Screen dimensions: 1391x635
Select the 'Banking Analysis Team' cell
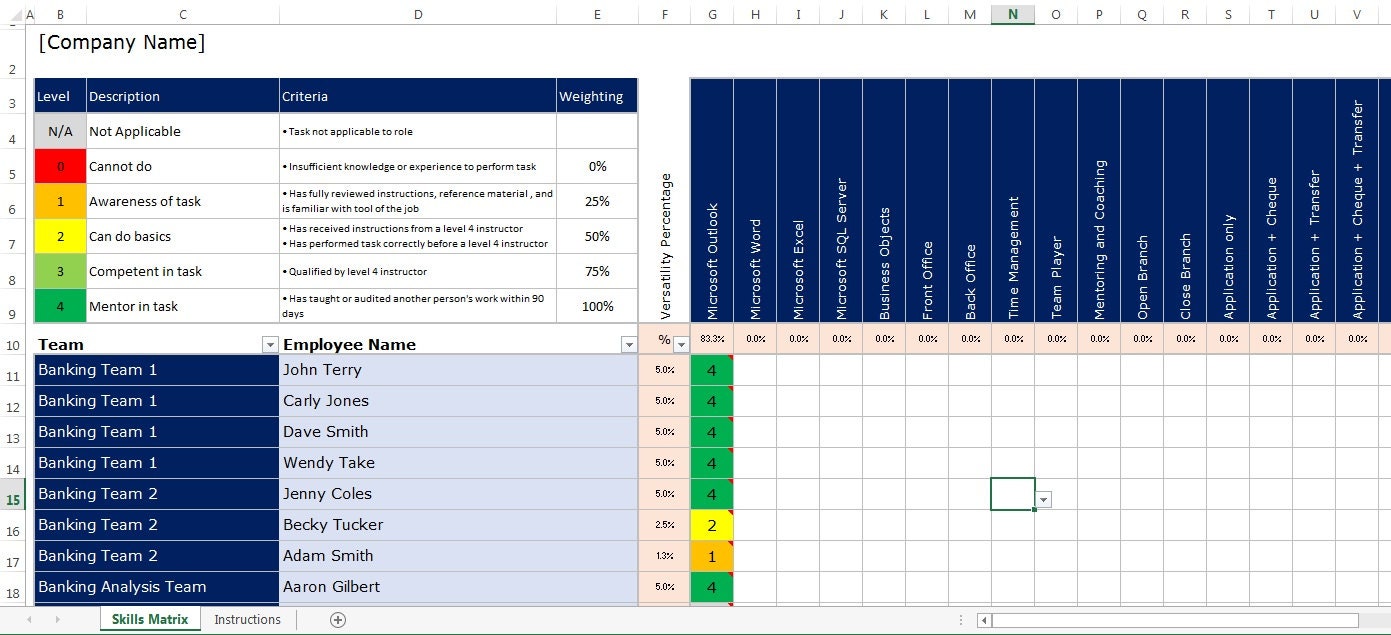(157, 587)
